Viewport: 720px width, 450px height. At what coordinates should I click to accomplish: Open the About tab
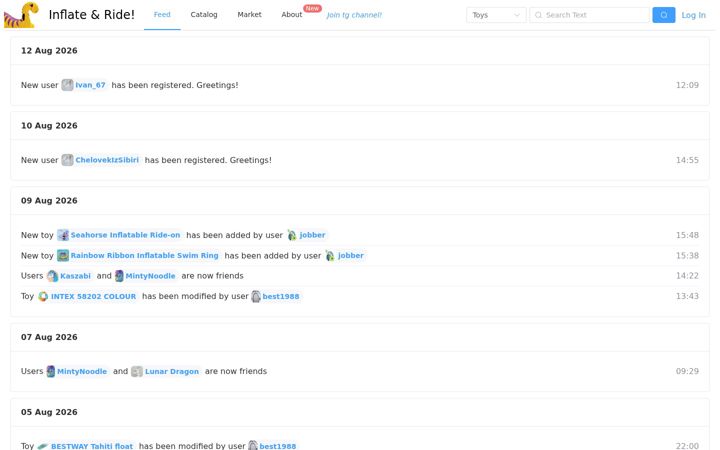click(x=292, y=15)
